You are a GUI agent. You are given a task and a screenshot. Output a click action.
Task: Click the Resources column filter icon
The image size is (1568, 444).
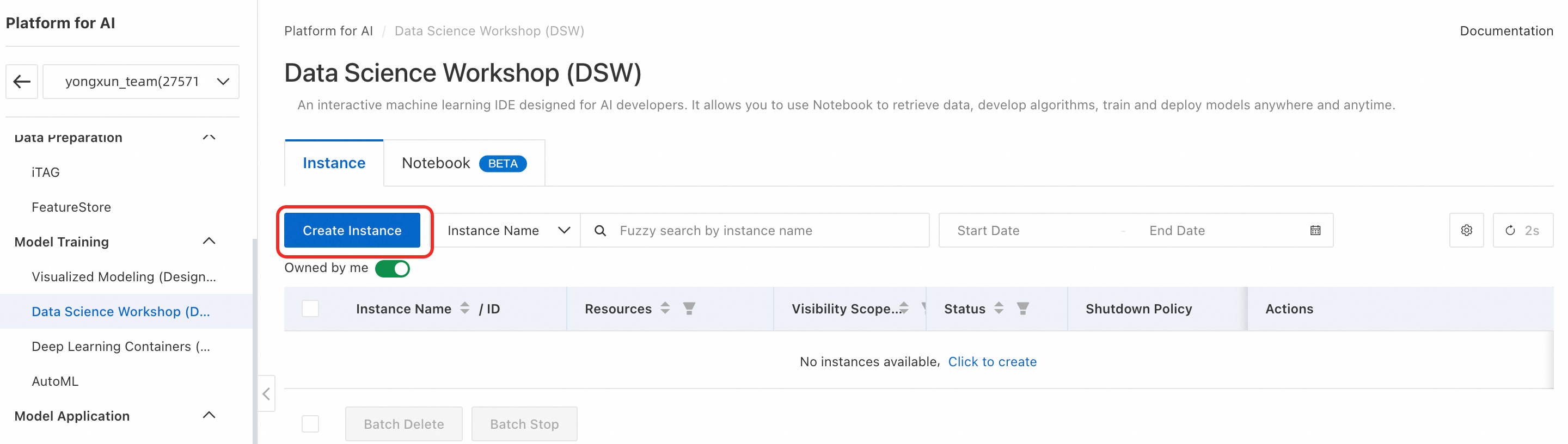click(689, 309)
